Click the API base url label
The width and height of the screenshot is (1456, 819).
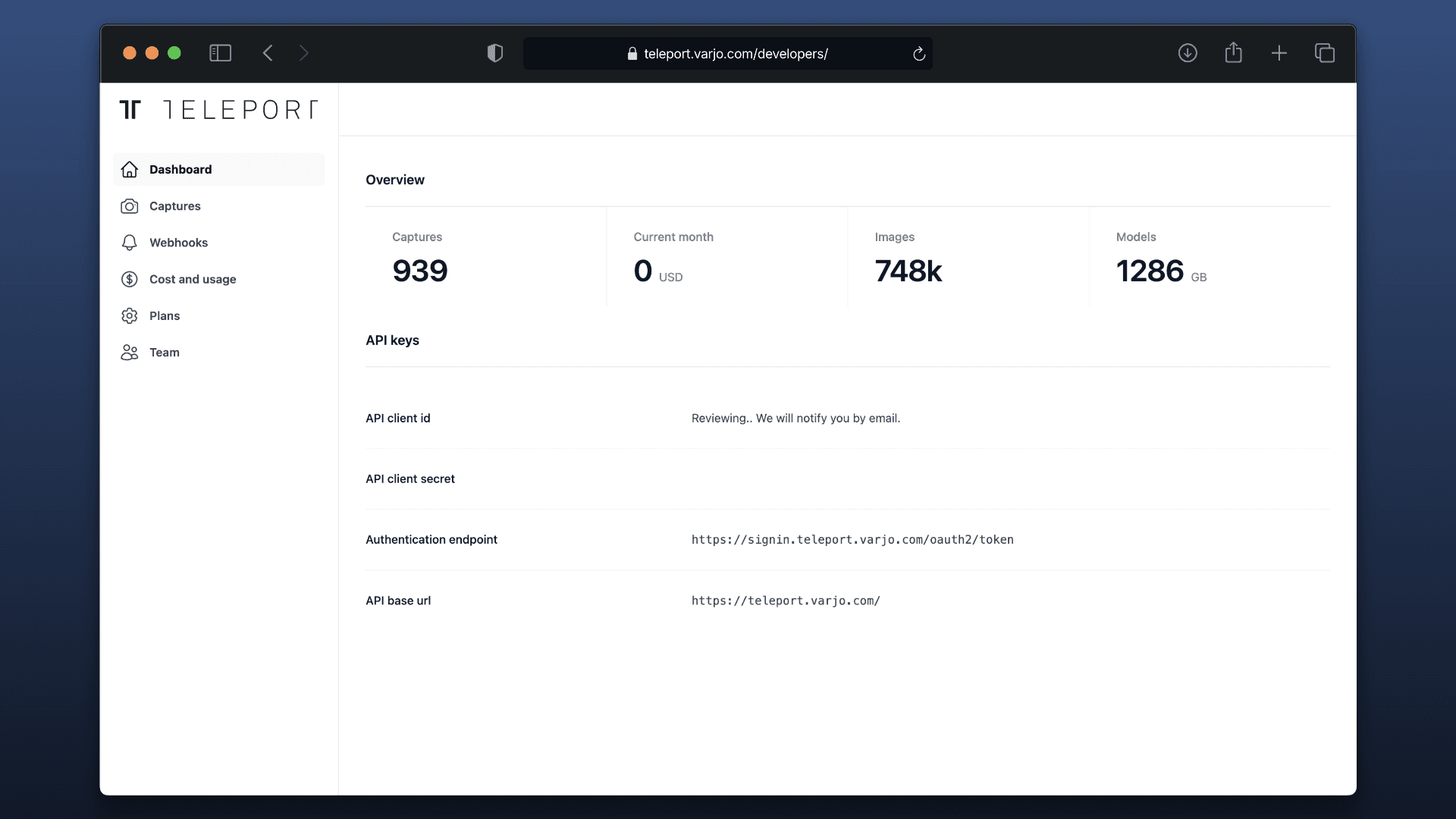(398, 601)
